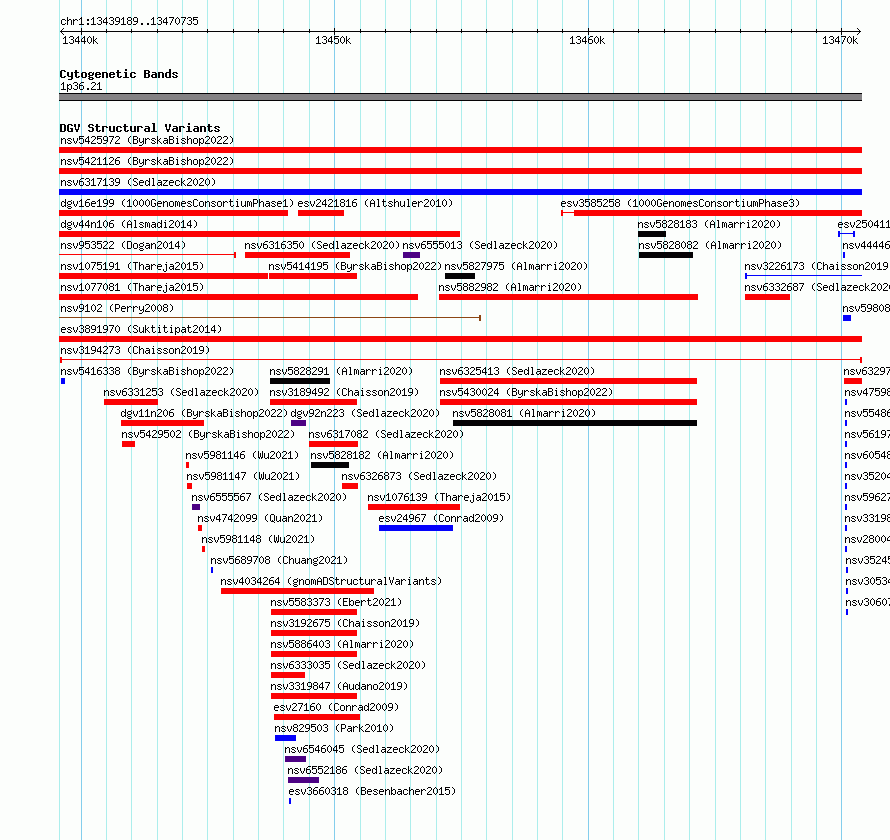The image size is (890, 840).
Task: Click the nsv9102 (Perry2008) label
Action: (117, 308)
